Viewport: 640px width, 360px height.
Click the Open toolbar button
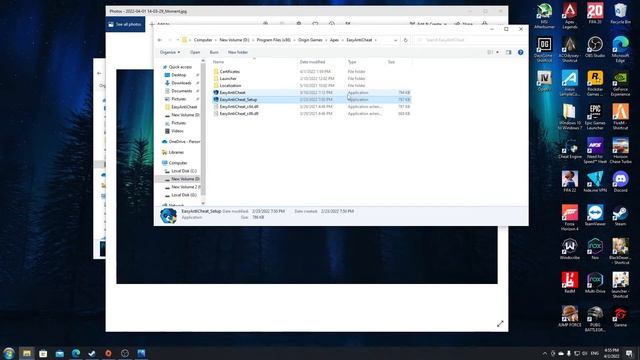pos(195,52)
